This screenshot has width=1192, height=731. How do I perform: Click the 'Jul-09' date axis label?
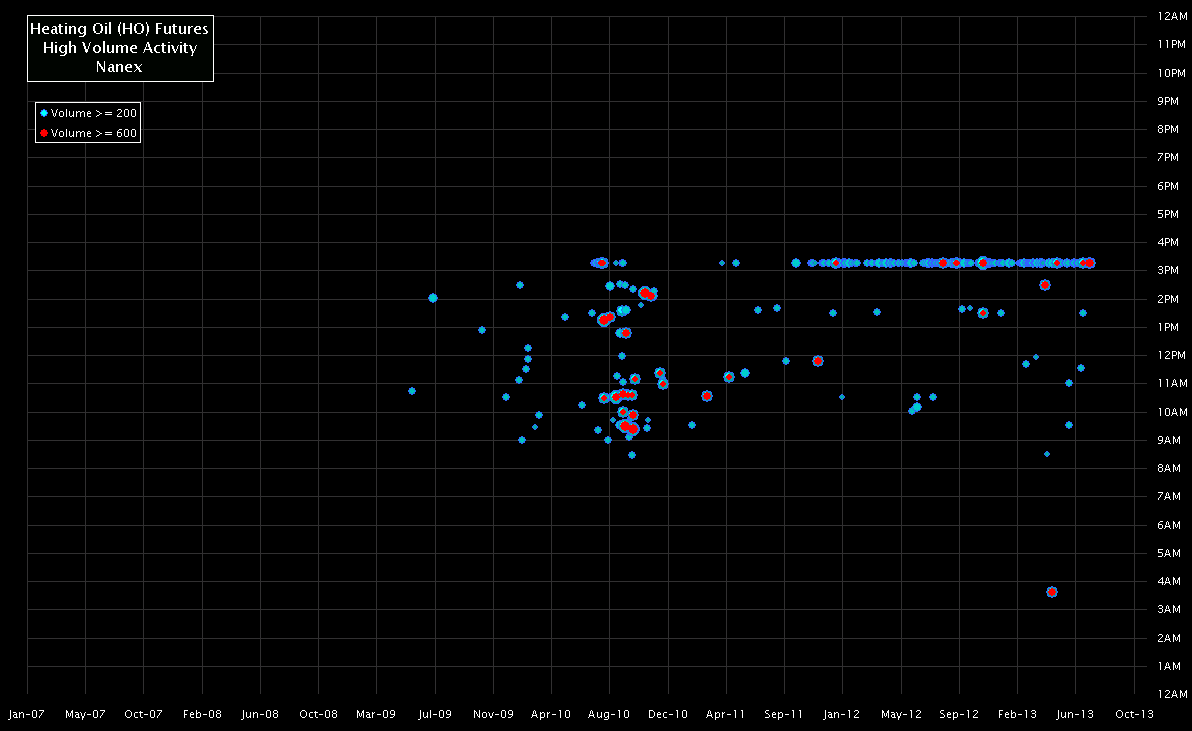pyautogui.click(x=435, y=714)
